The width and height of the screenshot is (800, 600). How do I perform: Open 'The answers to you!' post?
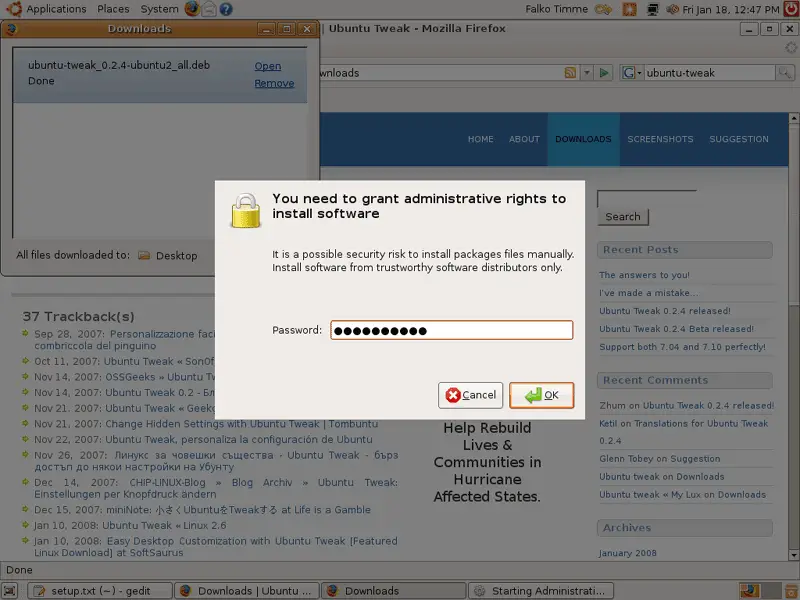coord(644,275)
